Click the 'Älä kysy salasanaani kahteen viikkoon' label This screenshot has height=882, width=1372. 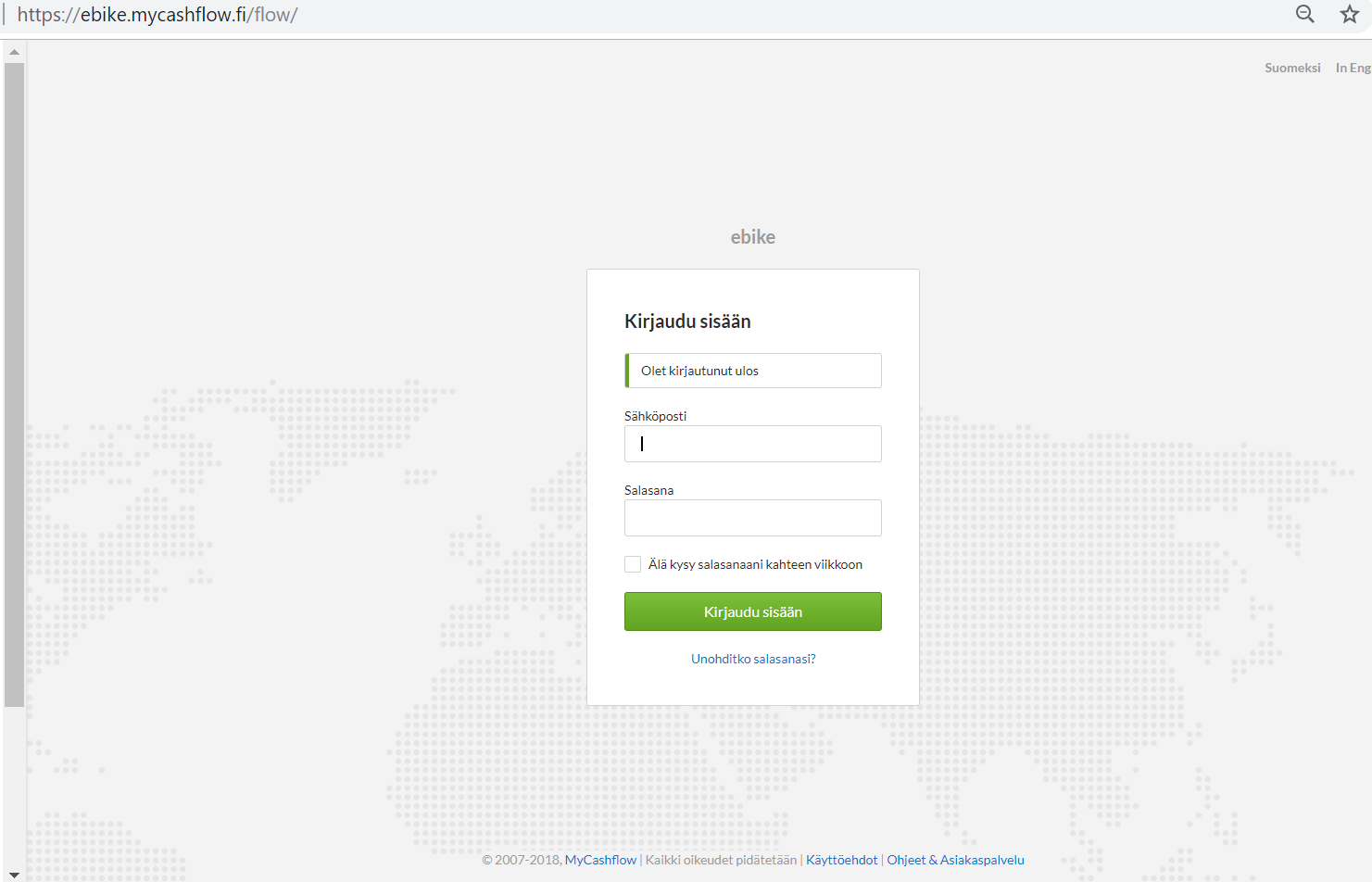[755, 564]
